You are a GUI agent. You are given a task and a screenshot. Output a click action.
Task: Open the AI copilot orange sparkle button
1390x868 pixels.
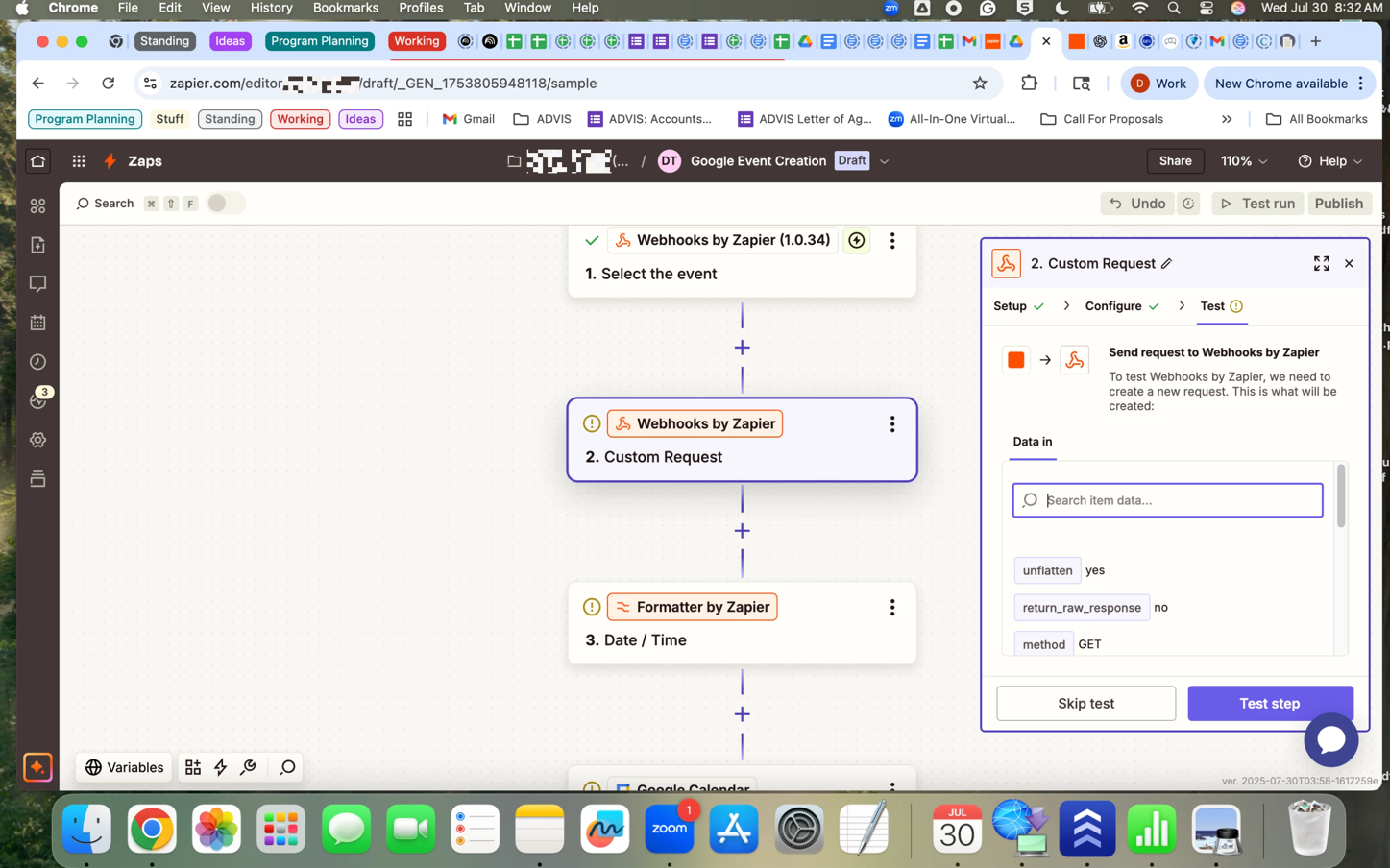(x=37, y=767)
